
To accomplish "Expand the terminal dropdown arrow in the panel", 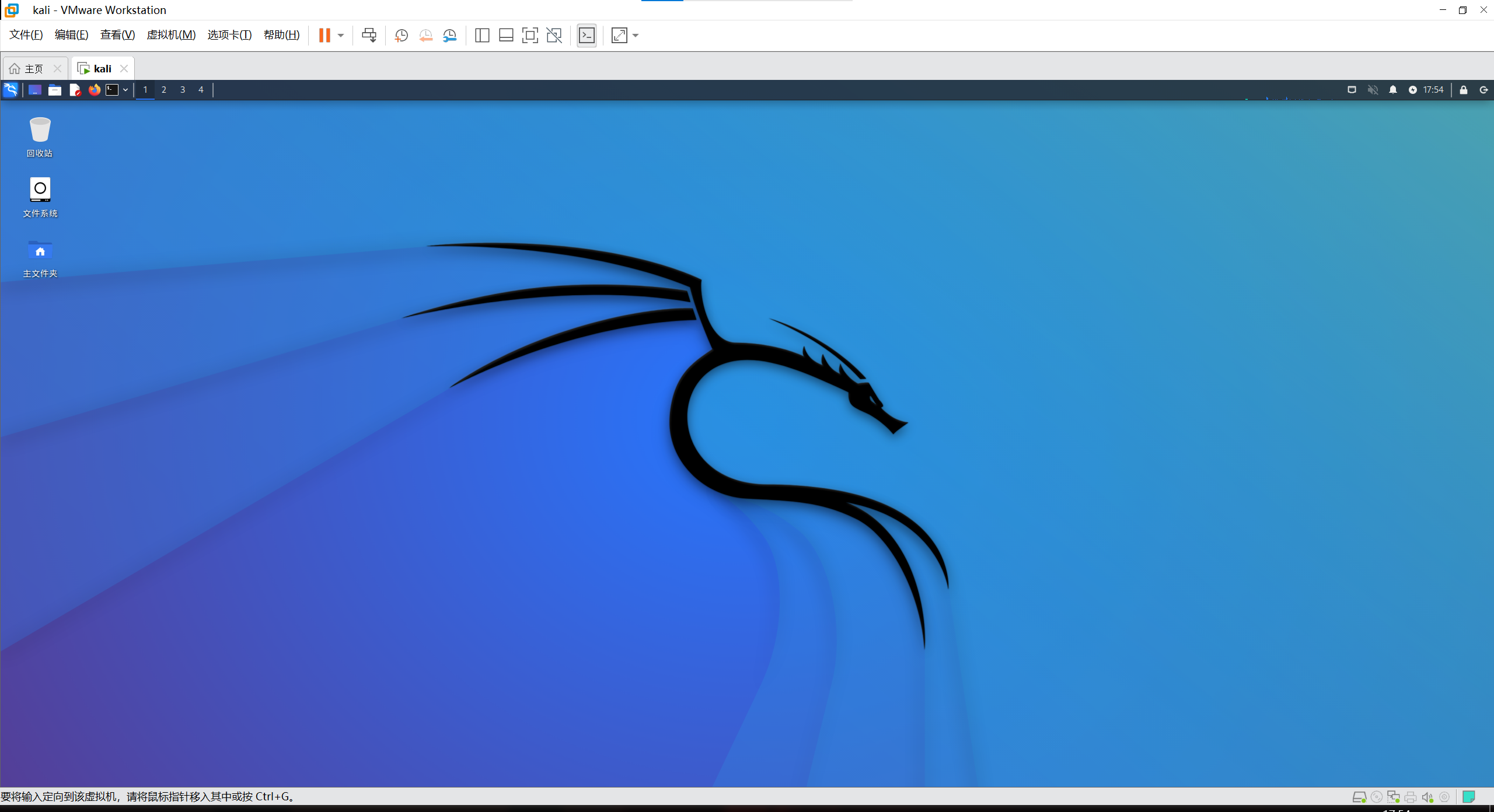I will click(x=125, y=90).
